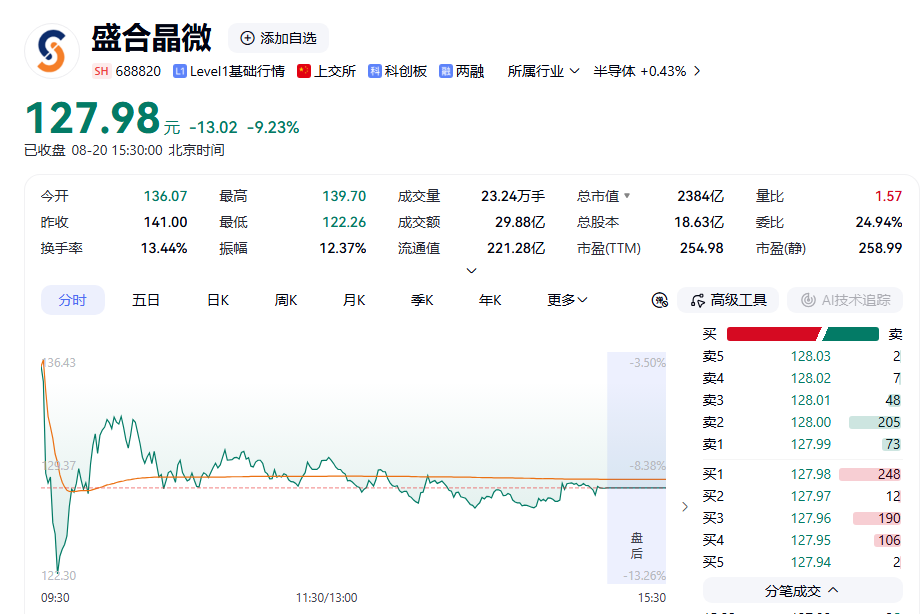
Task: Click the 委比 value 24.94%
Action: (879, 222)
